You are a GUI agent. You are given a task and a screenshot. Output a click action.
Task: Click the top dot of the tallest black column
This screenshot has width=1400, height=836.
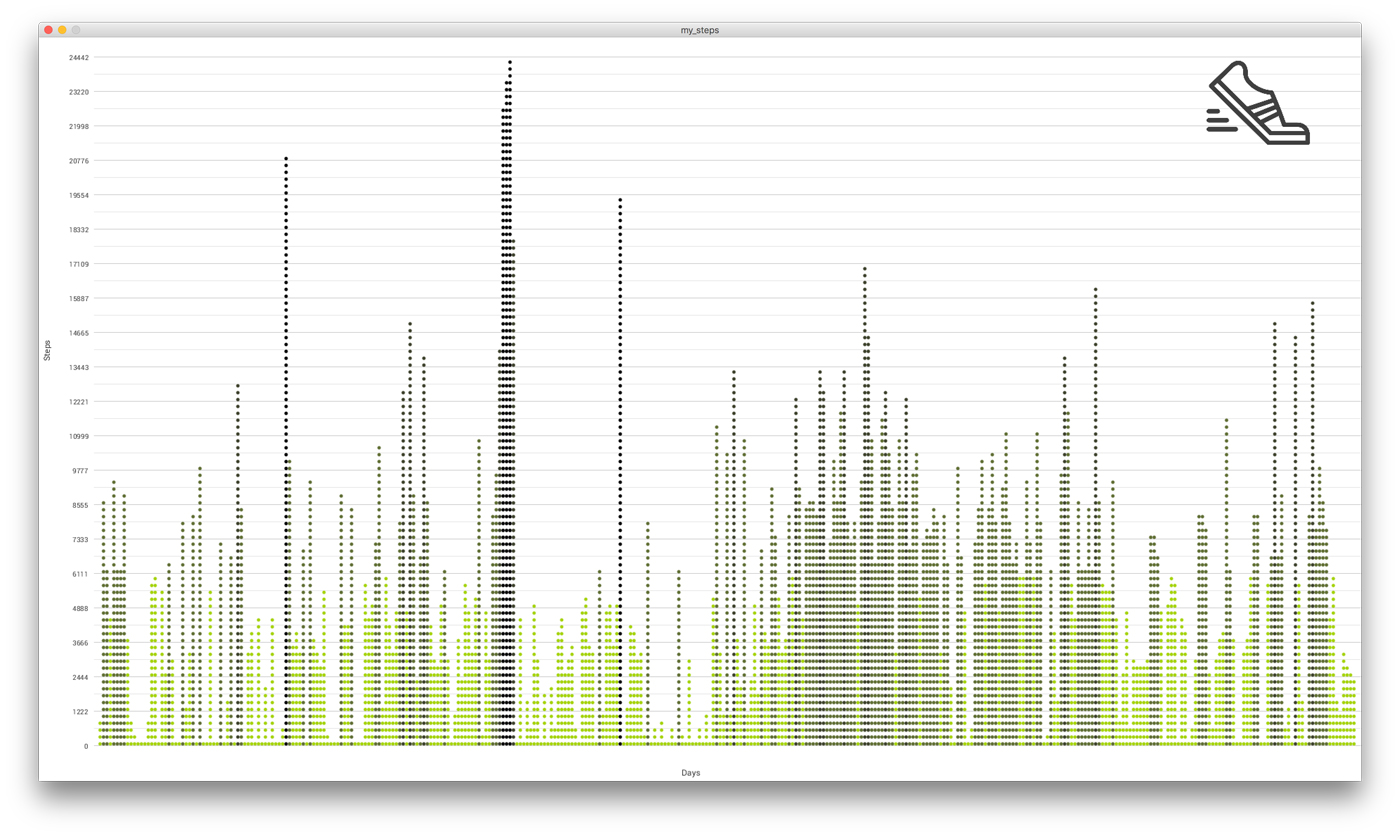click(x=510, y=62)
